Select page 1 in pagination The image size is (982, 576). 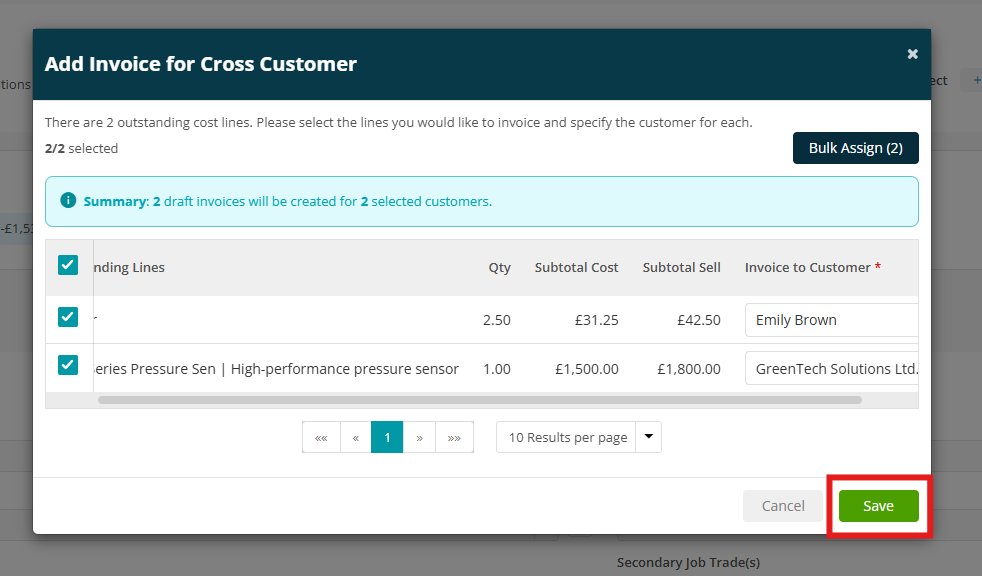(x=387, y=437)
